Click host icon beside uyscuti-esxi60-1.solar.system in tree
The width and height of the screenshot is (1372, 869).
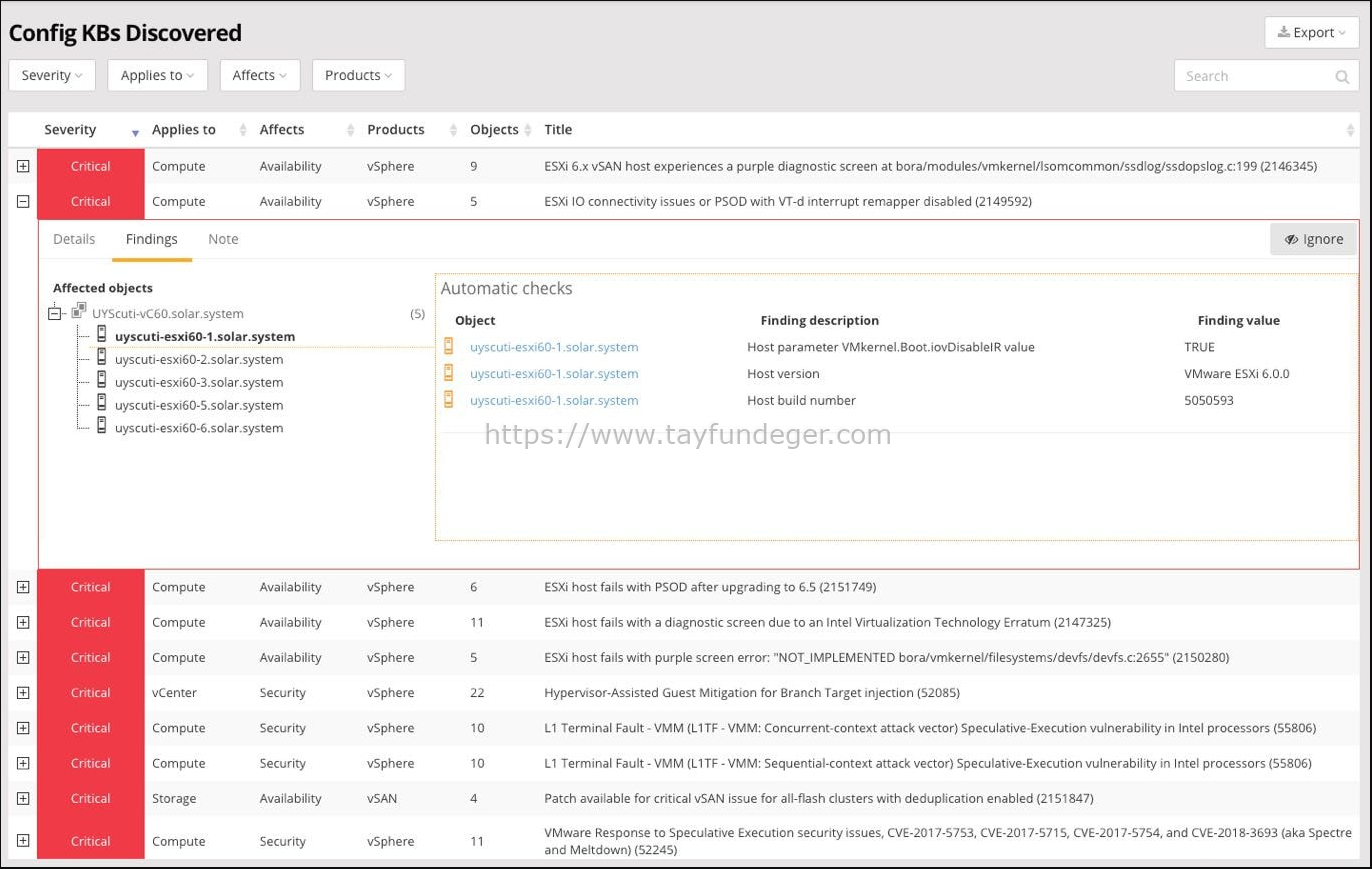click(102, 335)
